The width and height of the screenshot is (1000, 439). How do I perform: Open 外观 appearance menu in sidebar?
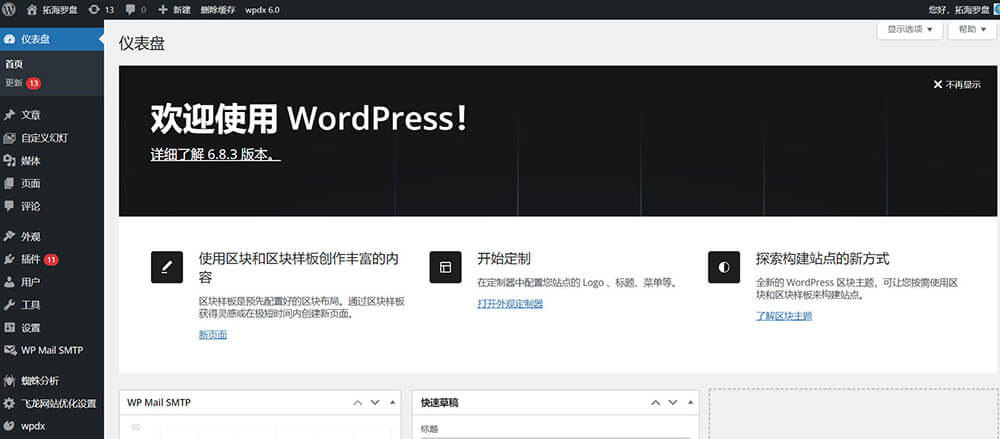click(x=31, y=237)
